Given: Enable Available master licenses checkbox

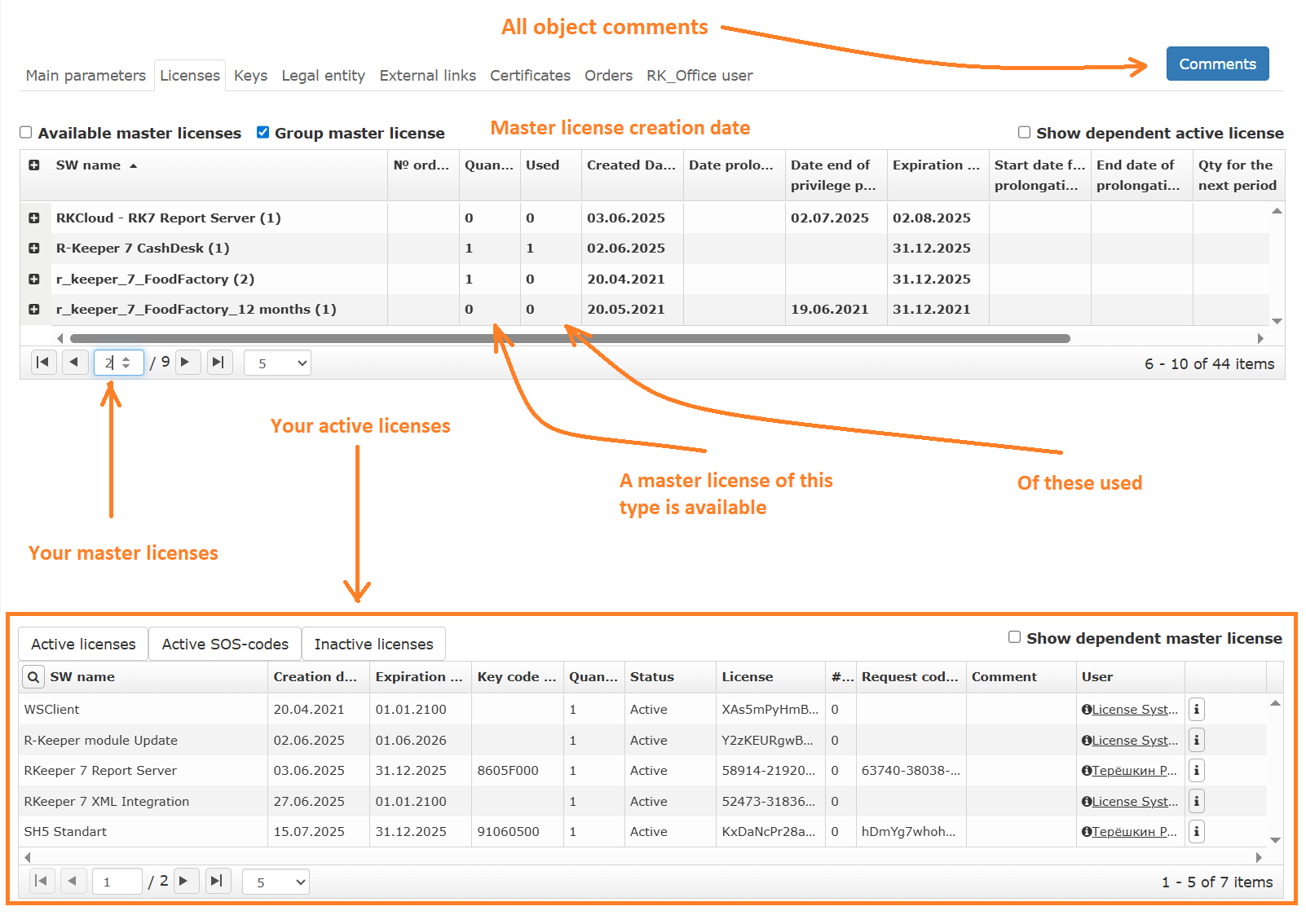Looking at the screenshot, I should pos(26,133).
